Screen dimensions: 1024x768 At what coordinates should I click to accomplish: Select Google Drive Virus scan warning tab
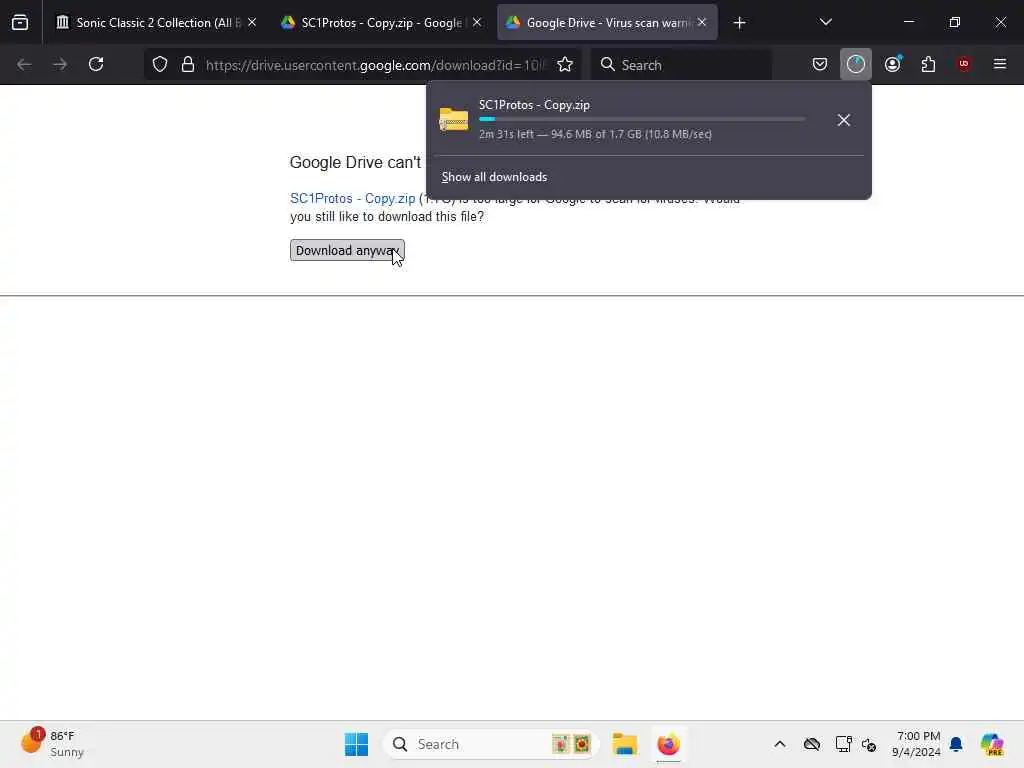coord(606,23)
